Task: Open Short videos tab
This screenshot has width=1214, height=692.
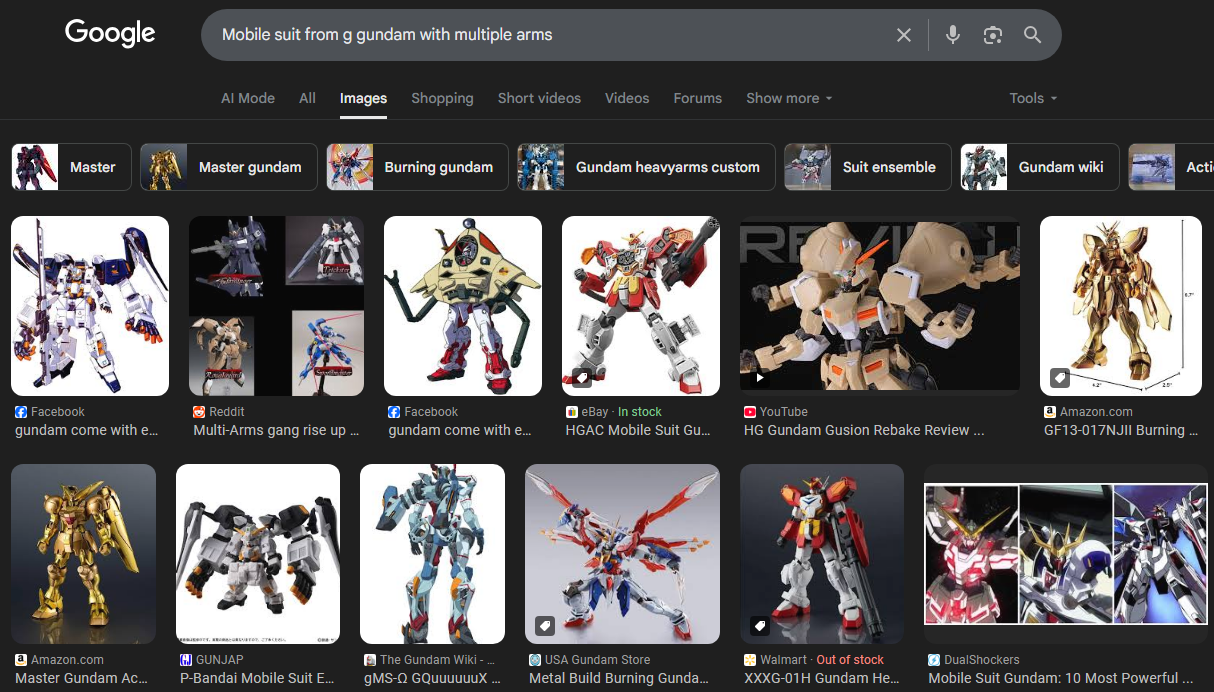Action: point(539,98)
